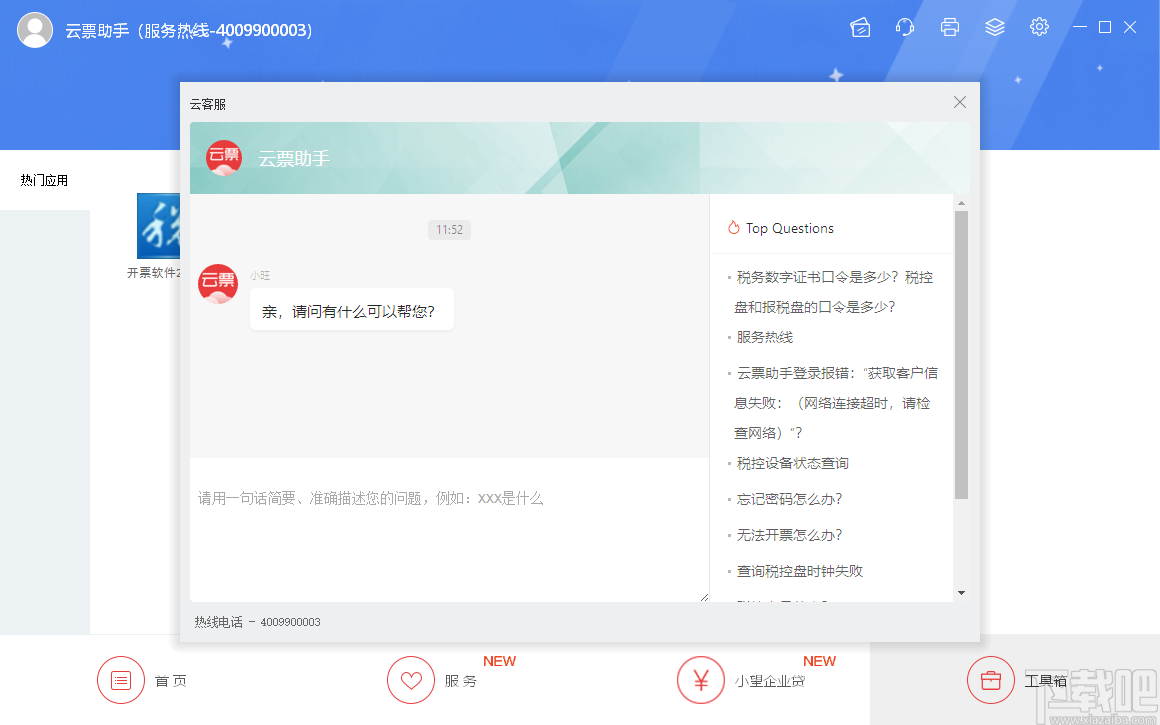Click the Top Questions flame icon
Screen dimensions: 1160x725
pyautogui.click(x=733, y=228)
